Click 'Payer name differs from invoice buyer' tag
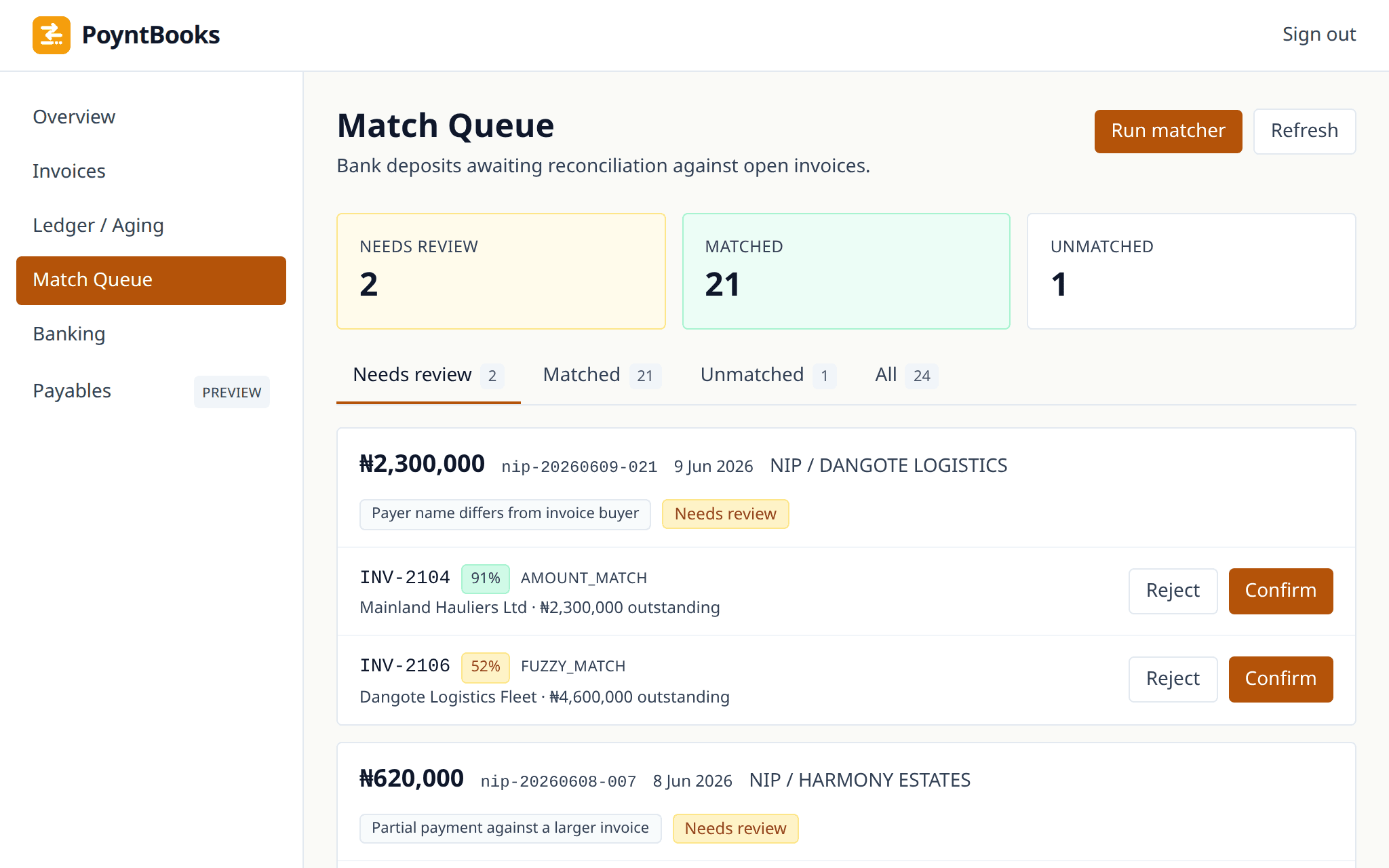 (505, 514)
